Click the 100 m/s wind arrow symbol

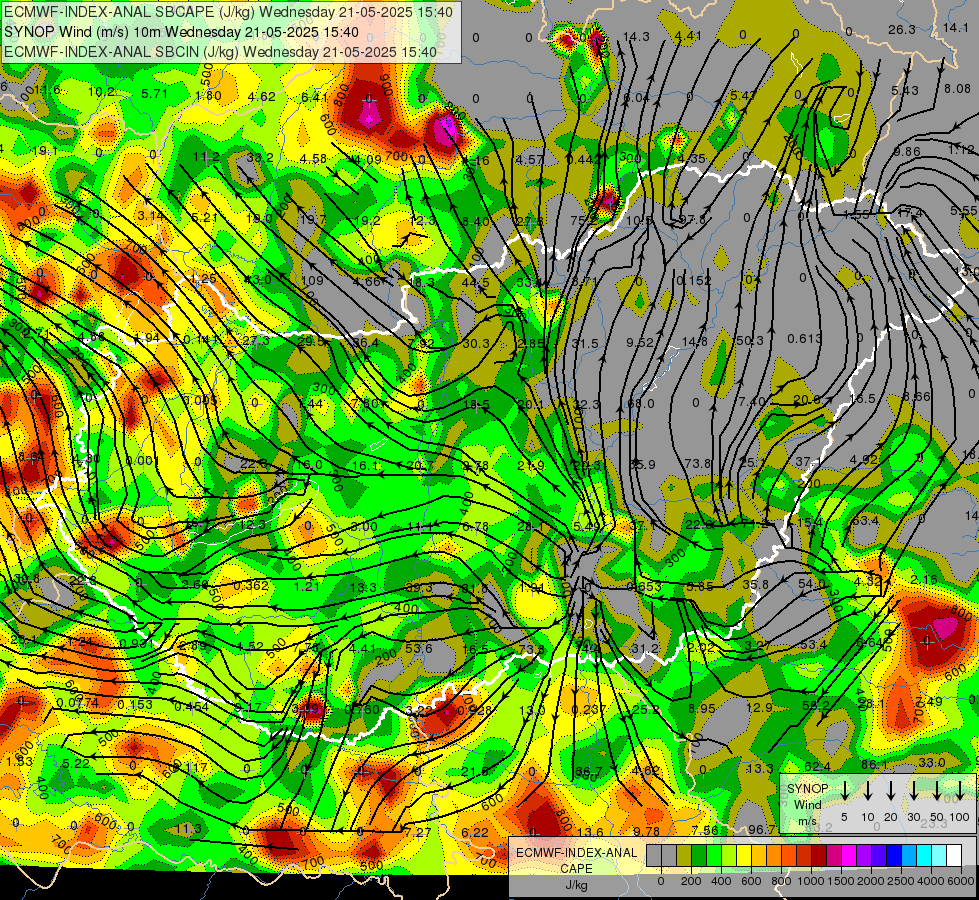[x=960, y=791]
